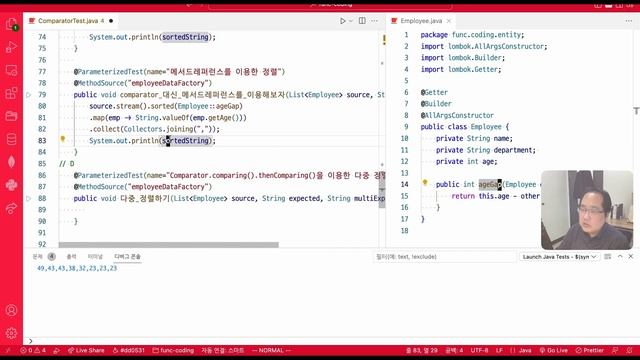
Task: Click the func-coding project status item
Action: pyautogui.click(x=173, y=350)
